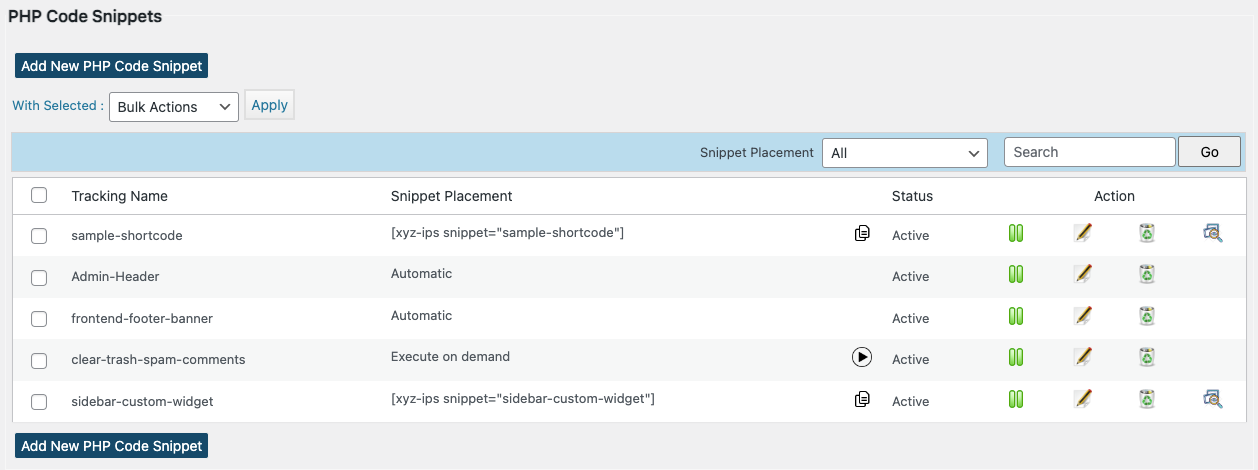Open the Bulk Actions dropdown
1258x470 pixels.
174,107
